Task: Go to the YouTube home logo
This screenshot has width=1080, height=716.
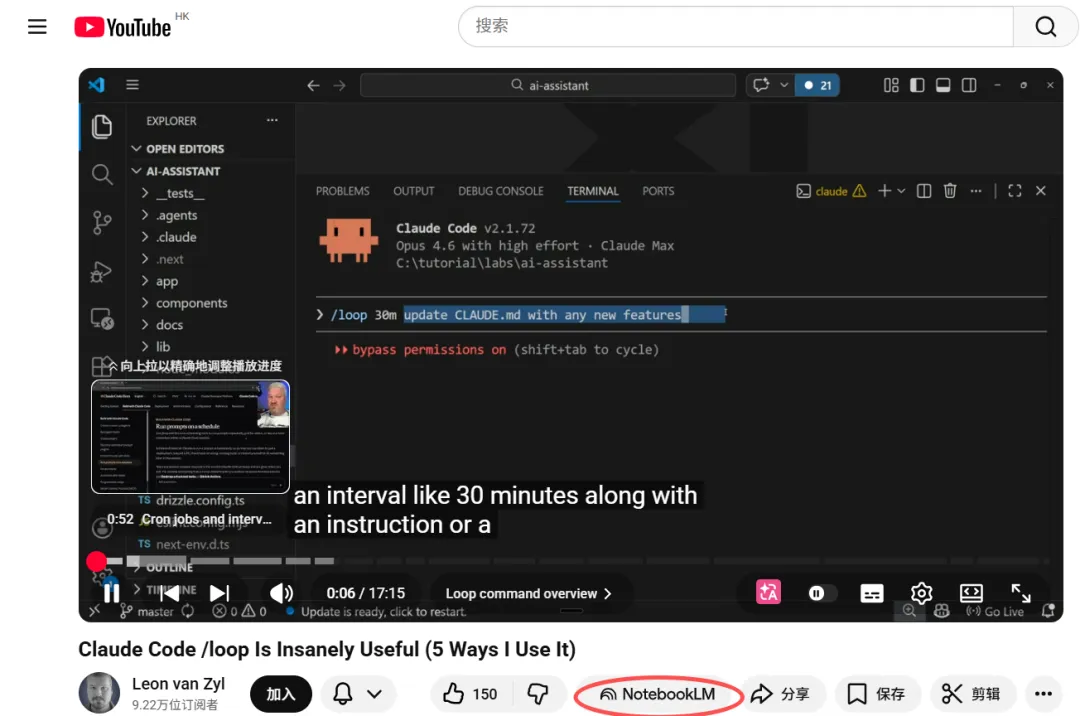Action: [x=123, y=28]
